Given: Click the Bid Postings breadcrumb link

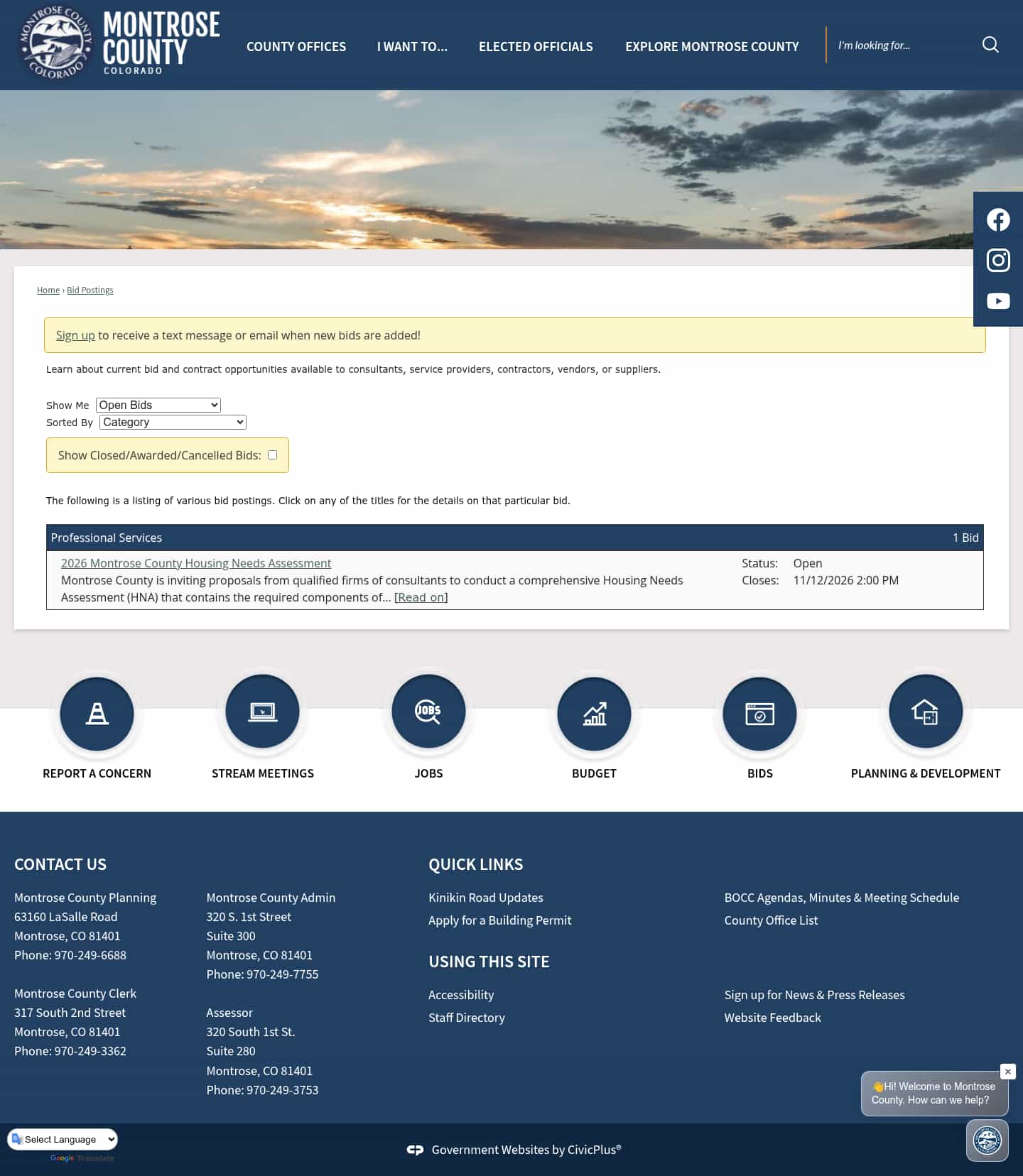Looking at the screenshot, I should click(90, 290).
